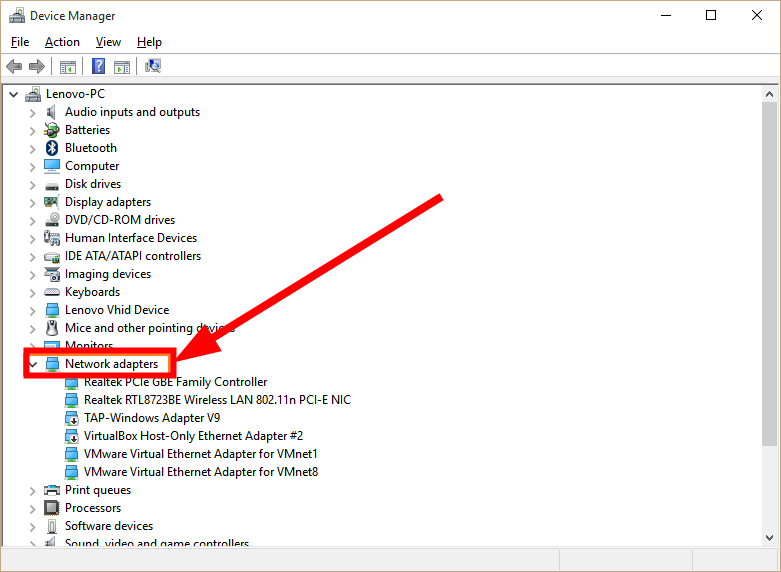The image size is (781, 572).
Task: Click the Device Manager title bar icon
Action: 17,15
